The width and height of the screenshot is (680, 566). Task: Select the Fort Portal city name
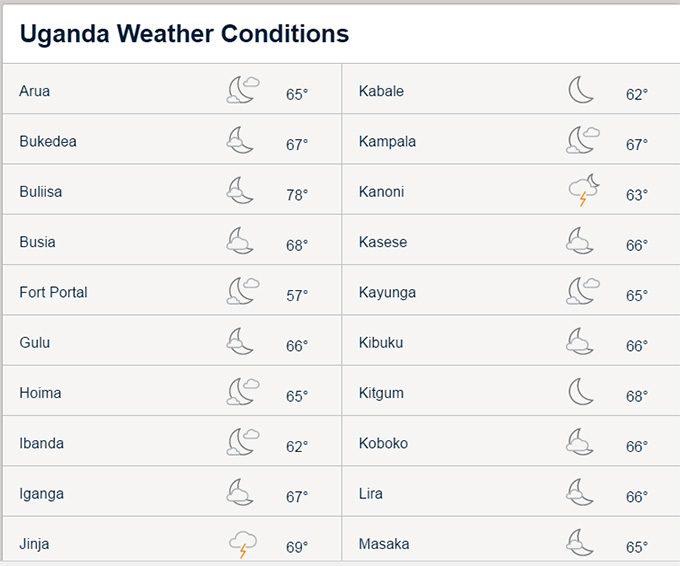53,292
